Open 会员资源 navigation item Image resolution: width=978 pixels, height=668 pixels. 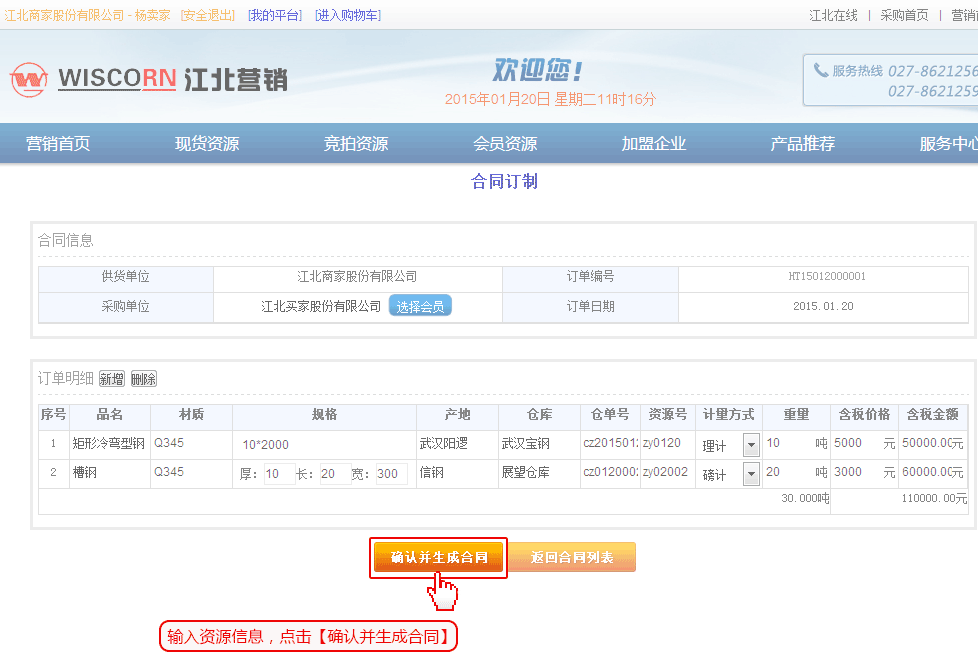point(505,143)
